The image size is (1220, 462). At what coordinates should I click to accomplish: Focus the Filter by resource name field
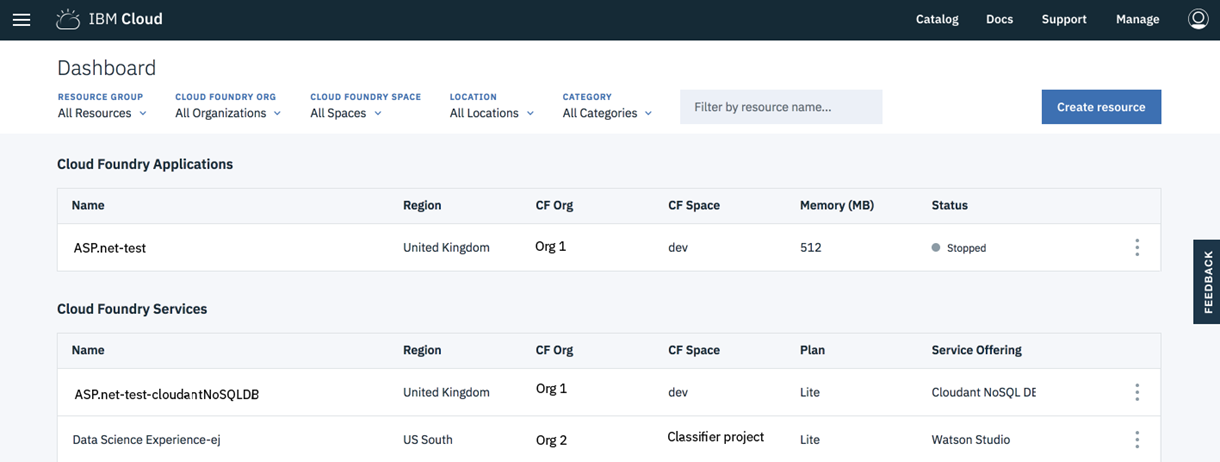(781, 107)
